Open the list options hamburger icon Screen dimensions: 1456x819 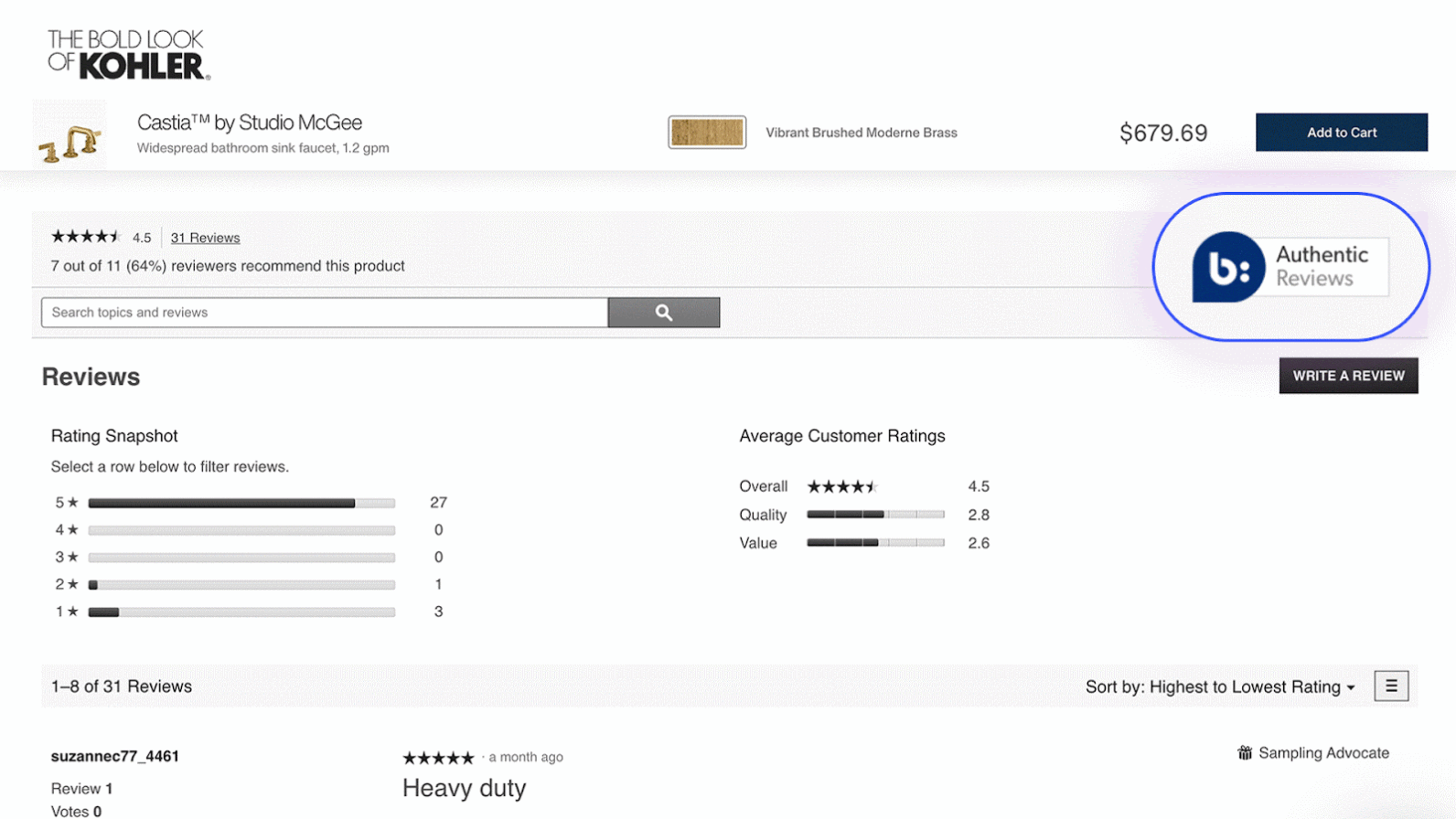tap(1391, 686)
